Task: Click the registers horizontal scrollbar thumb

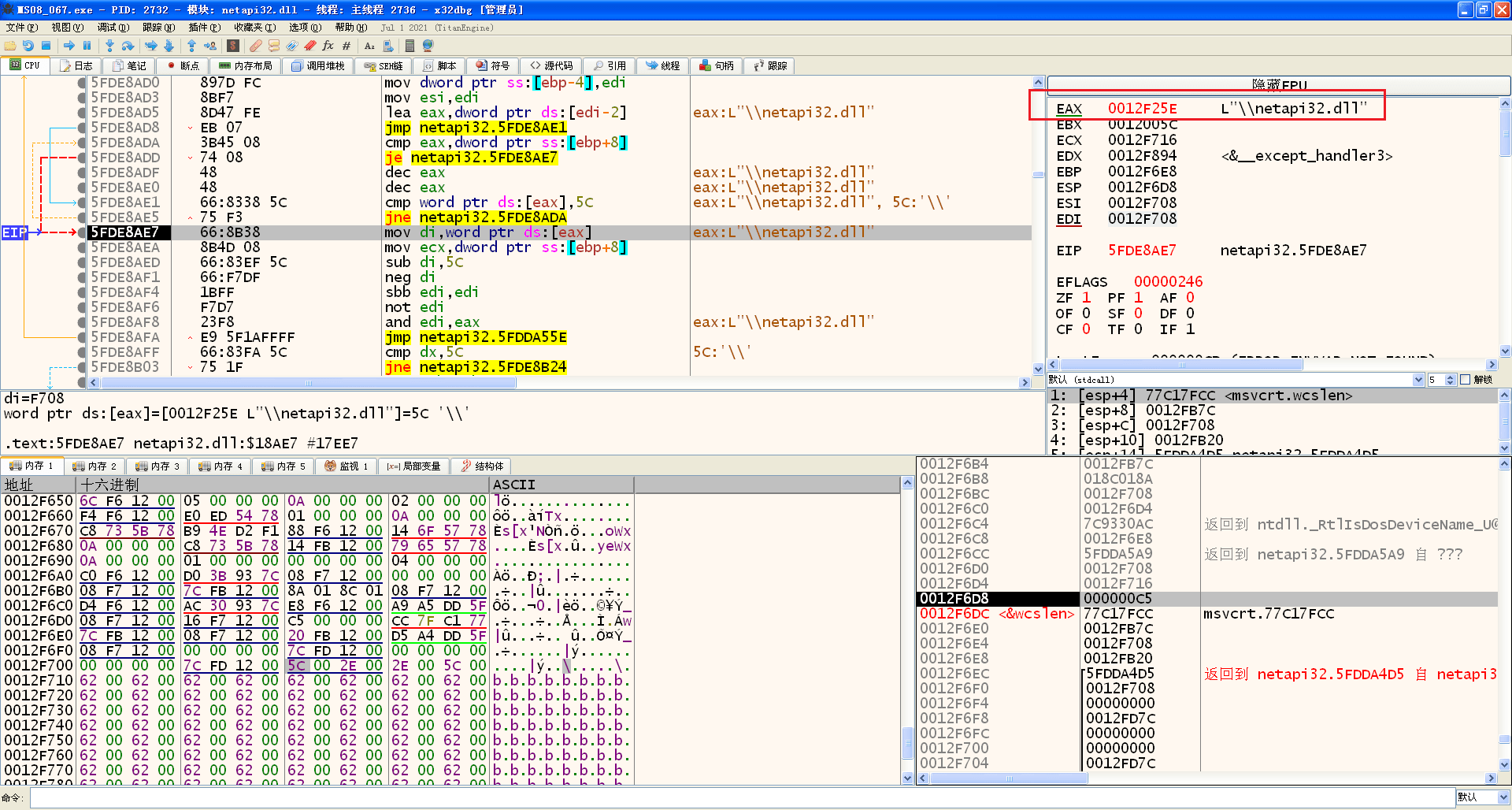Action: (x=1181, y=365)
